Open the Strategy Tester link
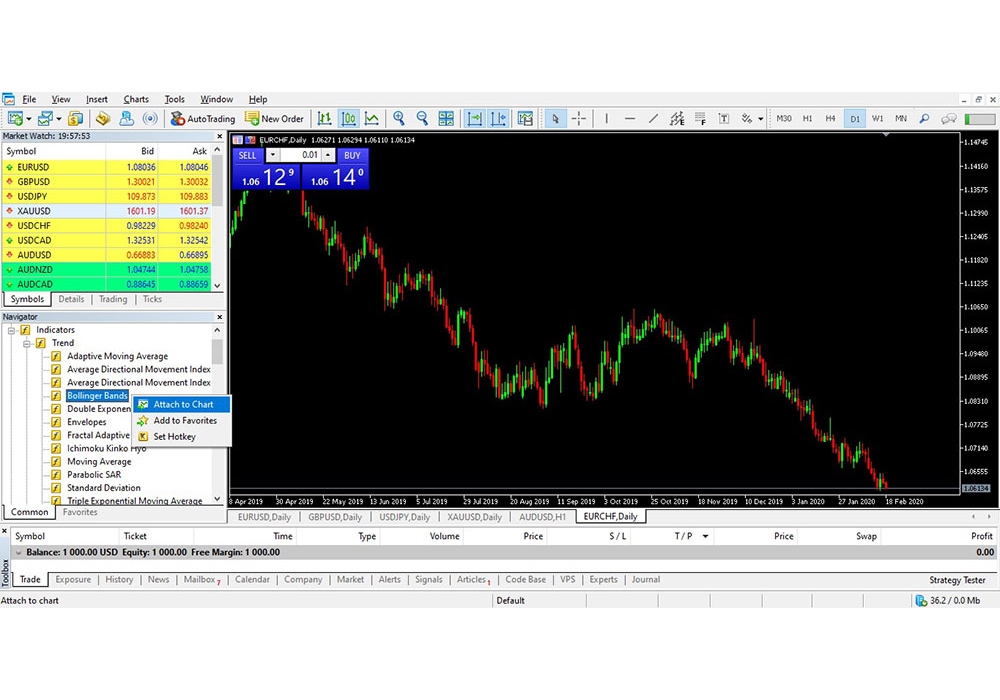The width and height of the screenshot is (1000, 700). 957,580
